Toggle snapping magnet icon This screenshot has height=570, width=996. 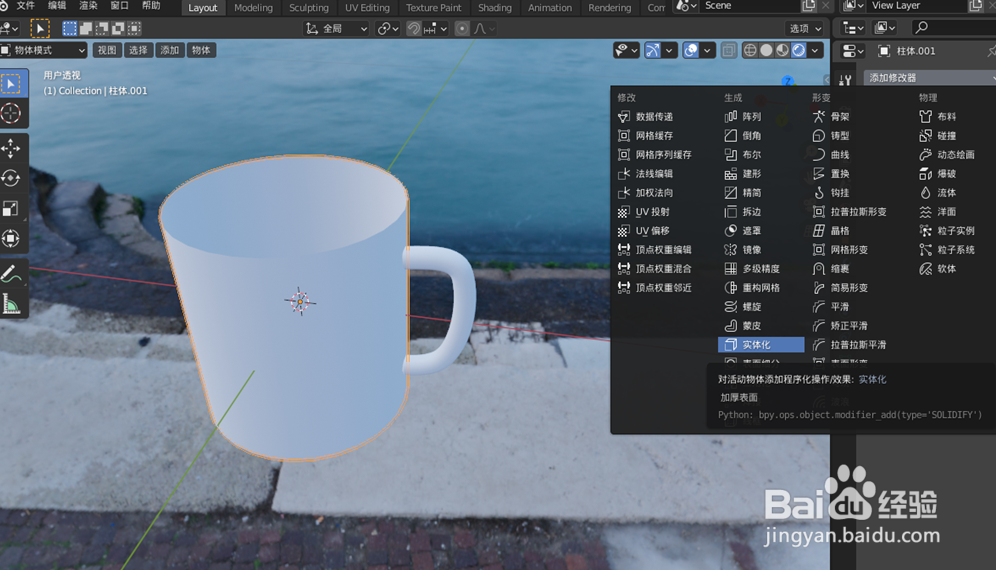(x=414, y=29)
